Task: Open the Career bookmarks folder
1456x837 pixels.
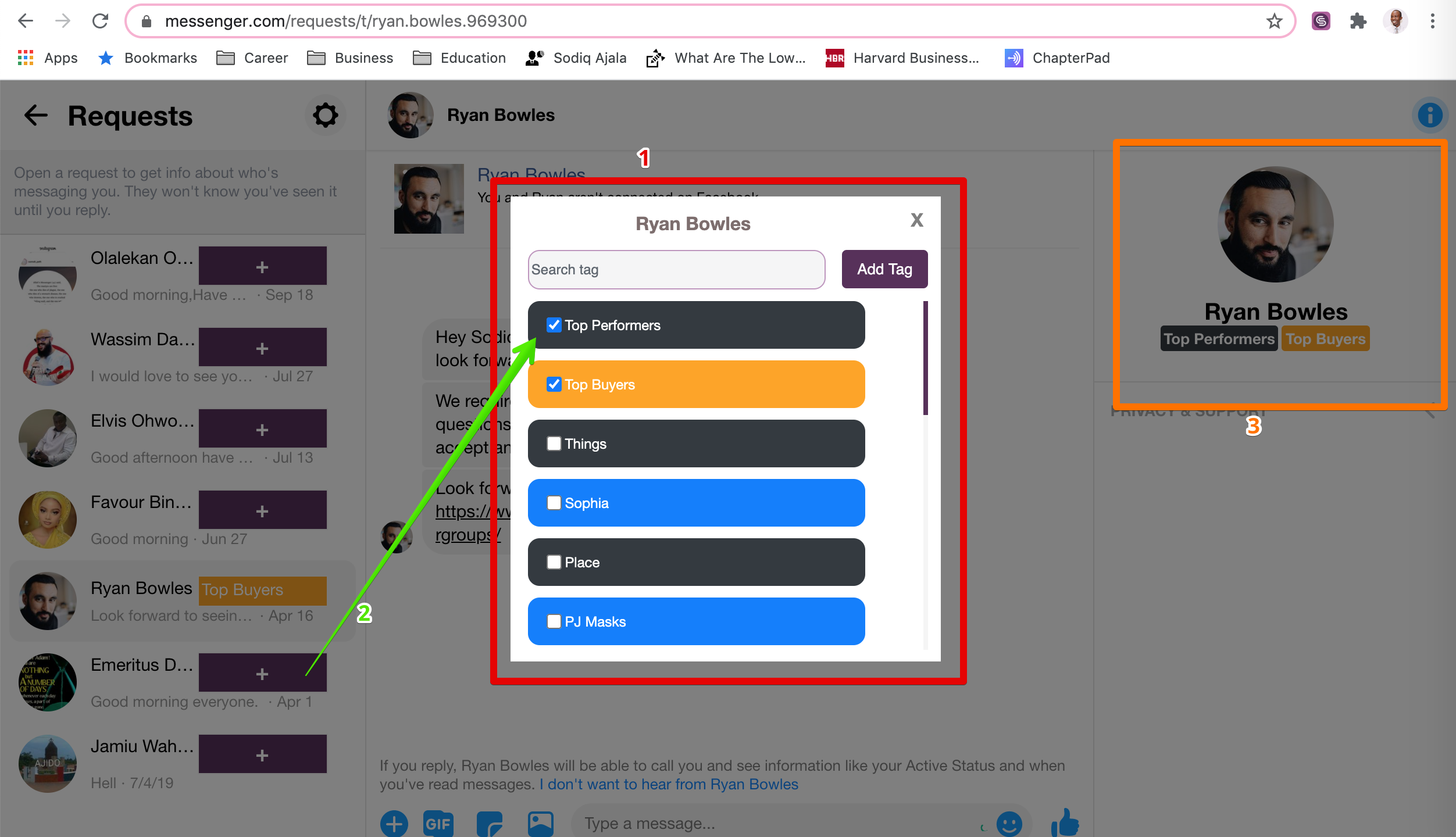Action: (252, 58)
